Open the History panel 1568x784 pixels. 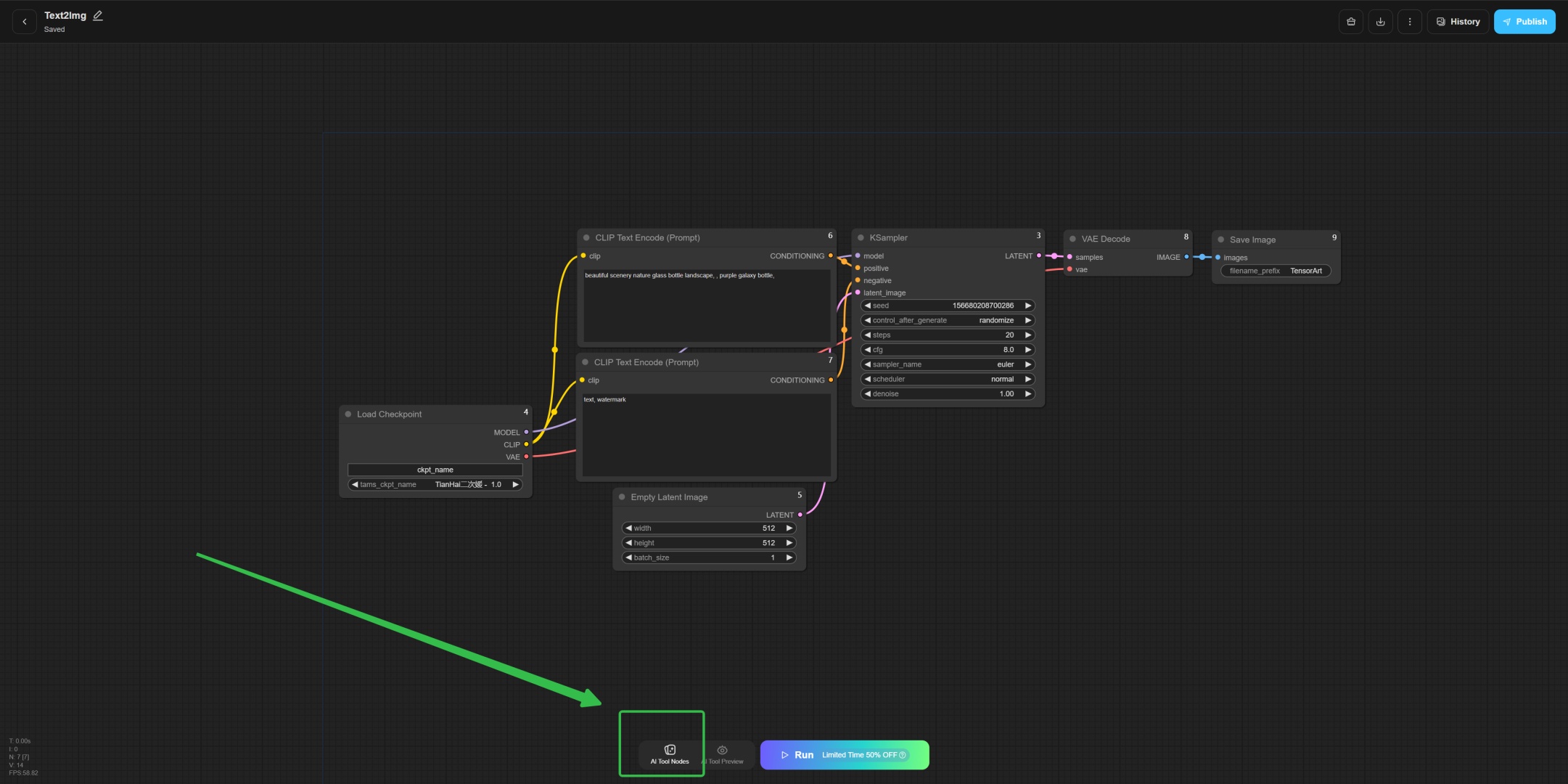[1458, 22]
